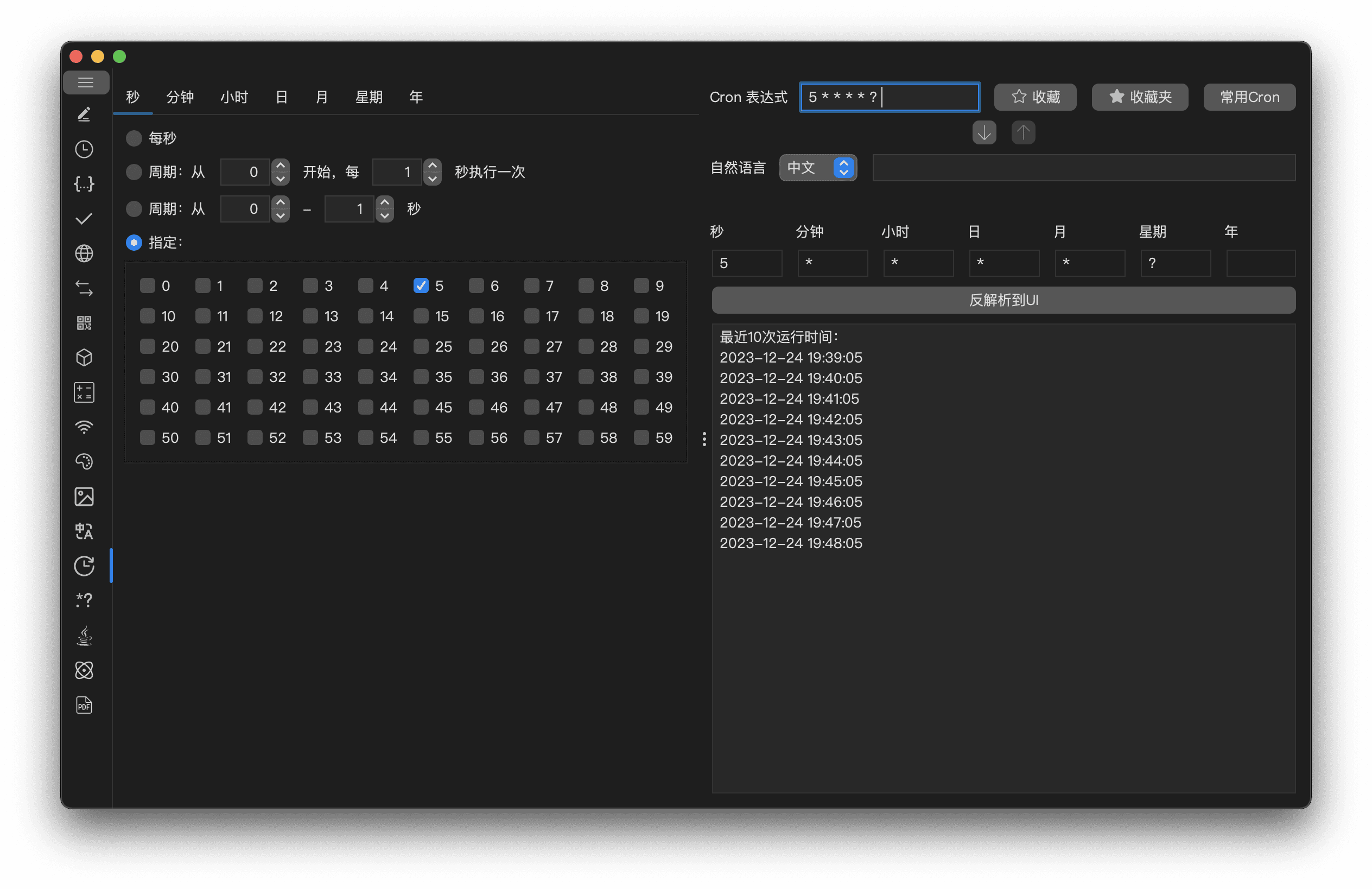Image resolution: width=1372 pixels, height=889 pixels.
Task: Switch to the 星期 tab
Action: coord(370,97)
